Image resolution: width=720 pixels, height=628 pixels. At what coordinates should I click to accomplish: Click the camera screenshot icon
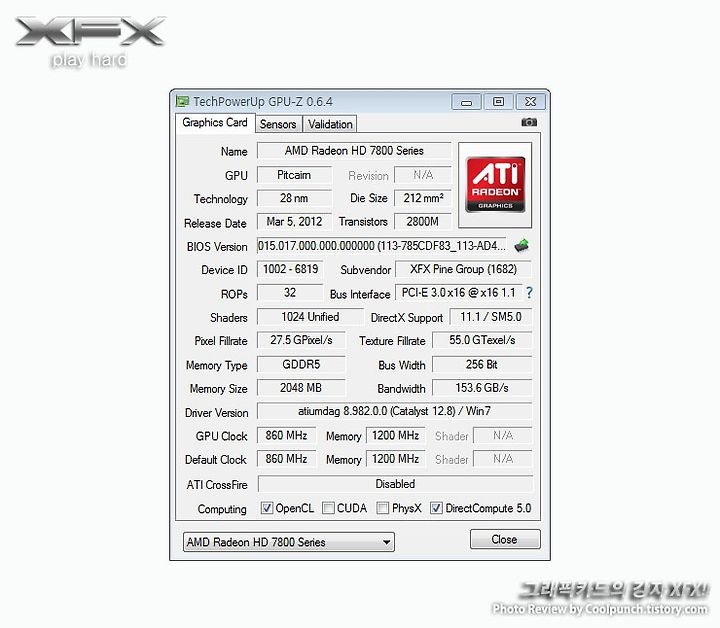click(529, 122)
